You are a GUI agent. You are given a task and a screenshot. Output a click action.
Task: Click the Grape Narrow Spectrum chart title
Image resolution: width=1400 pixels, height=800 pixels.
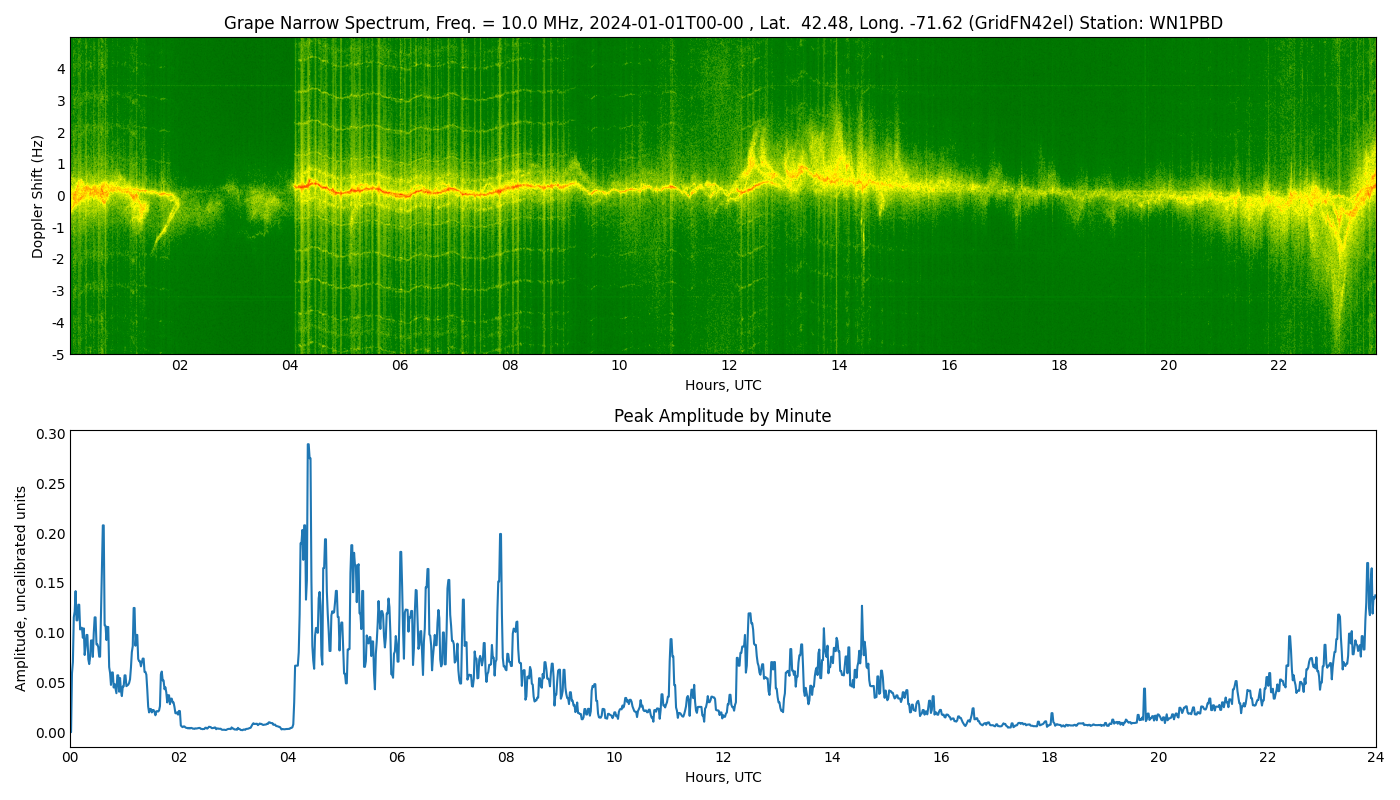pyautogui.click(x=722, y=23)
